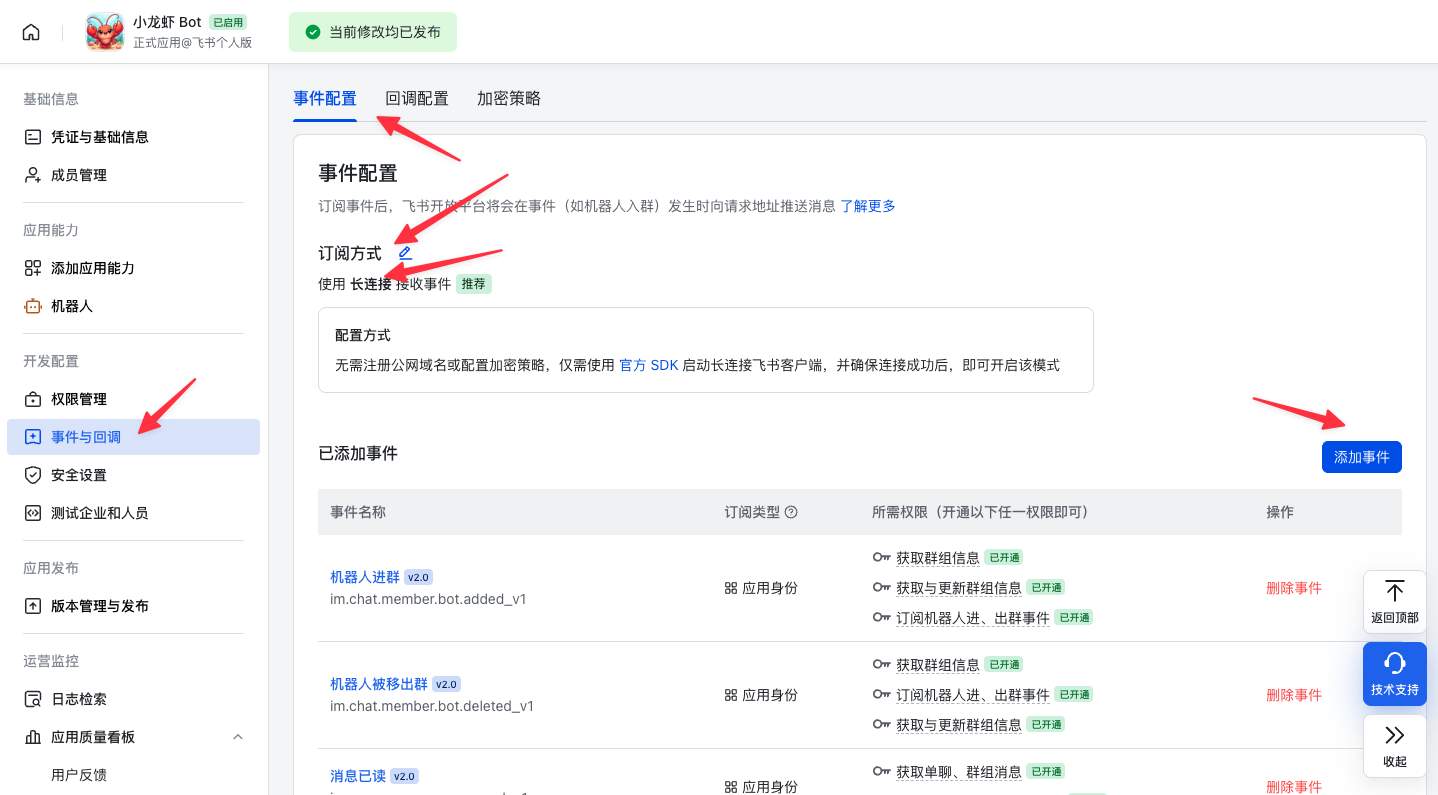
Task: Click 机器人 robot icon
Action: [33, 306]
